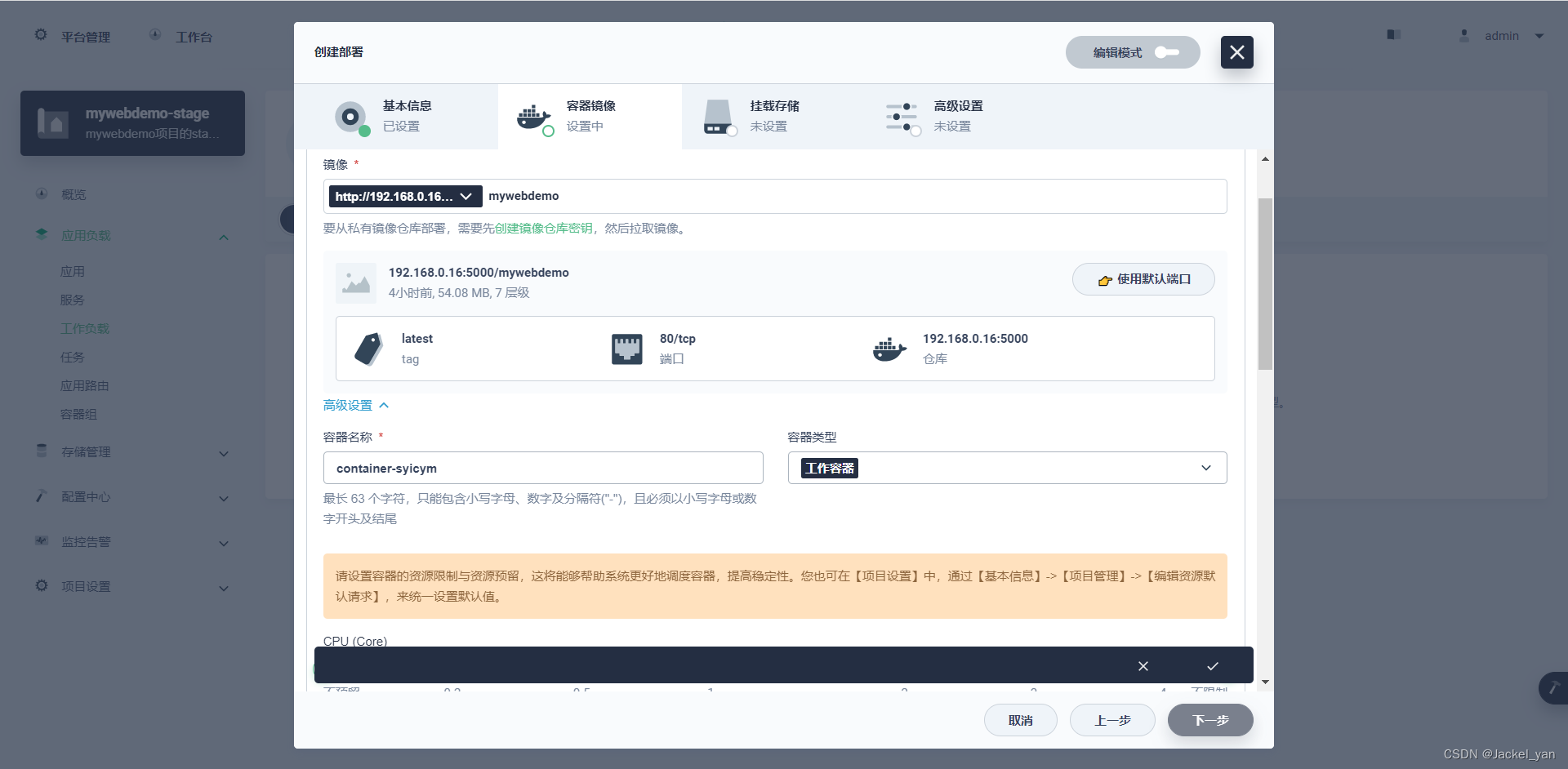Click the mywebdemo-stage project icon
The image size is (1568, 769).
[53, 123]
